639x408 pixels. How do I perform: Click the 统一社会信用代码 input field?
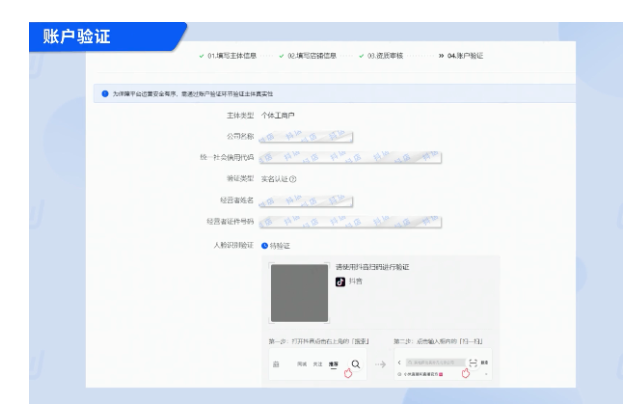(350, 158)
